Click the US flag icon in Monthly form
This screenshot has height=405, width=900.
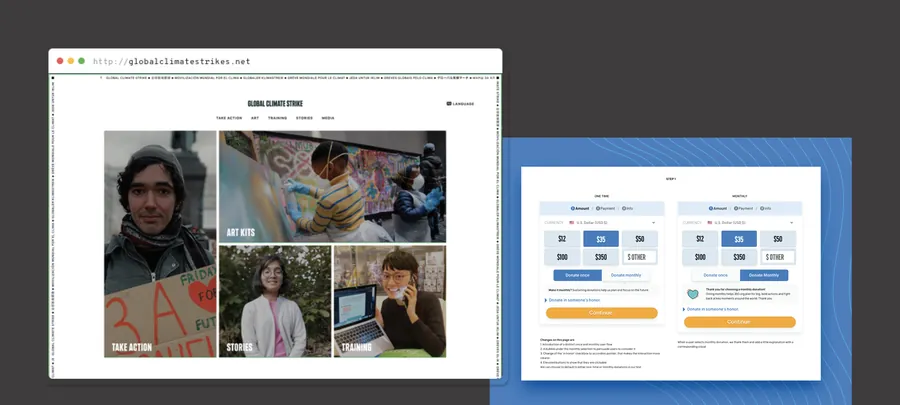point(710,223)
